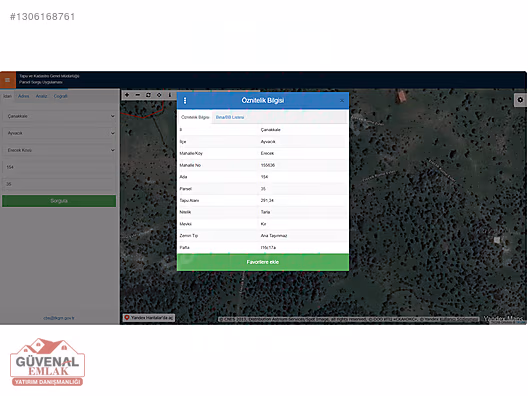Click the Yandex Haritalar'da aç pin icon

127,318
